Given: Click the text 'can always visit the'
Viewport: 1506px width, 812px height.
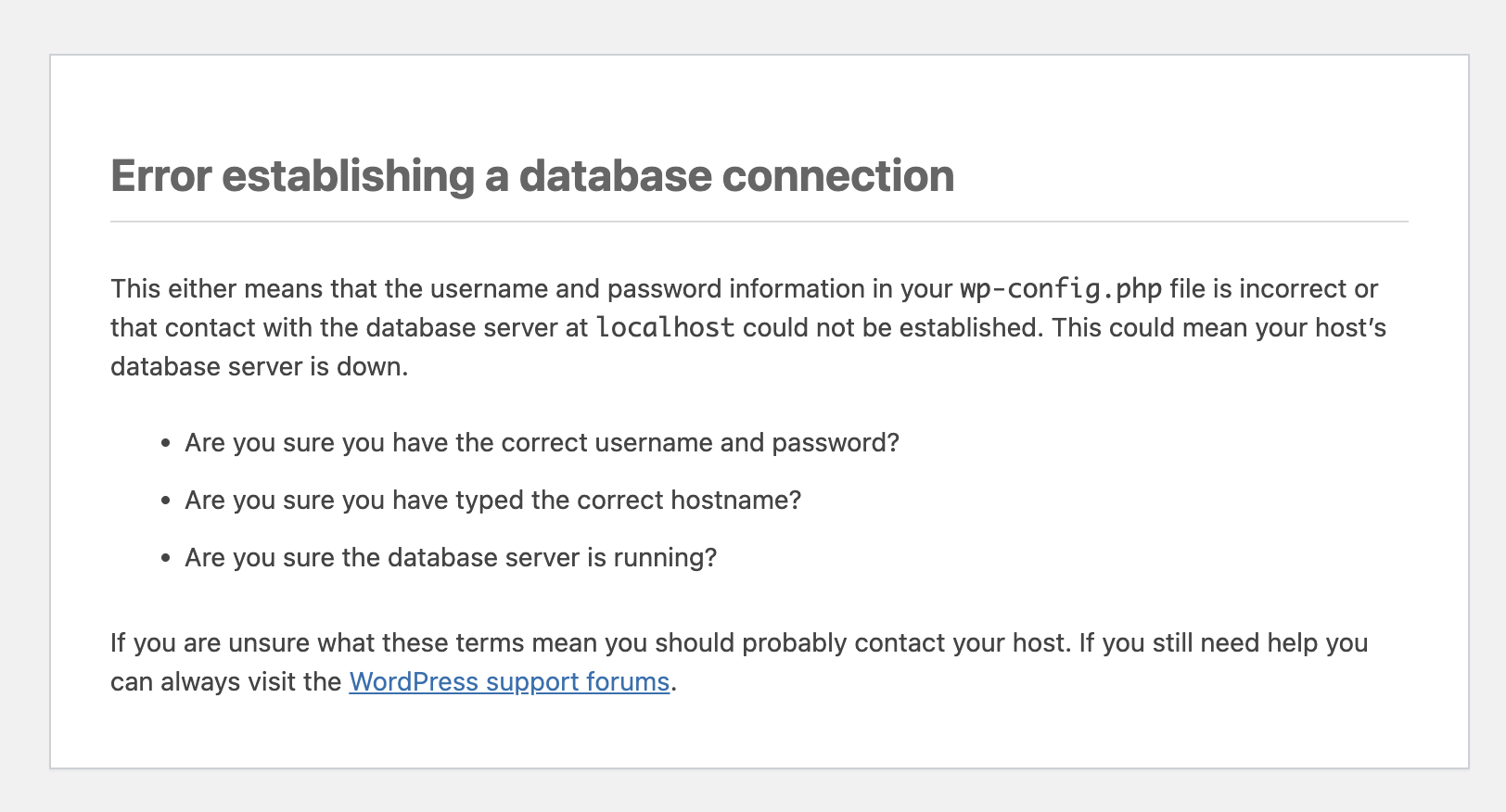Looking at the screenshot, I should click(226, 682).
